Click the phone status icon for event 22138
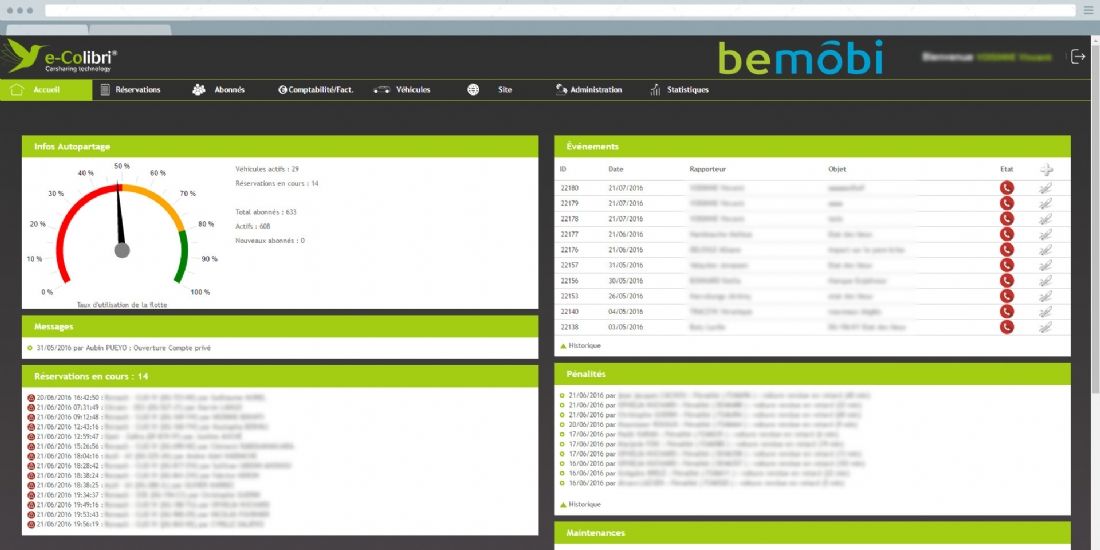 click(x=1007, y=327)
